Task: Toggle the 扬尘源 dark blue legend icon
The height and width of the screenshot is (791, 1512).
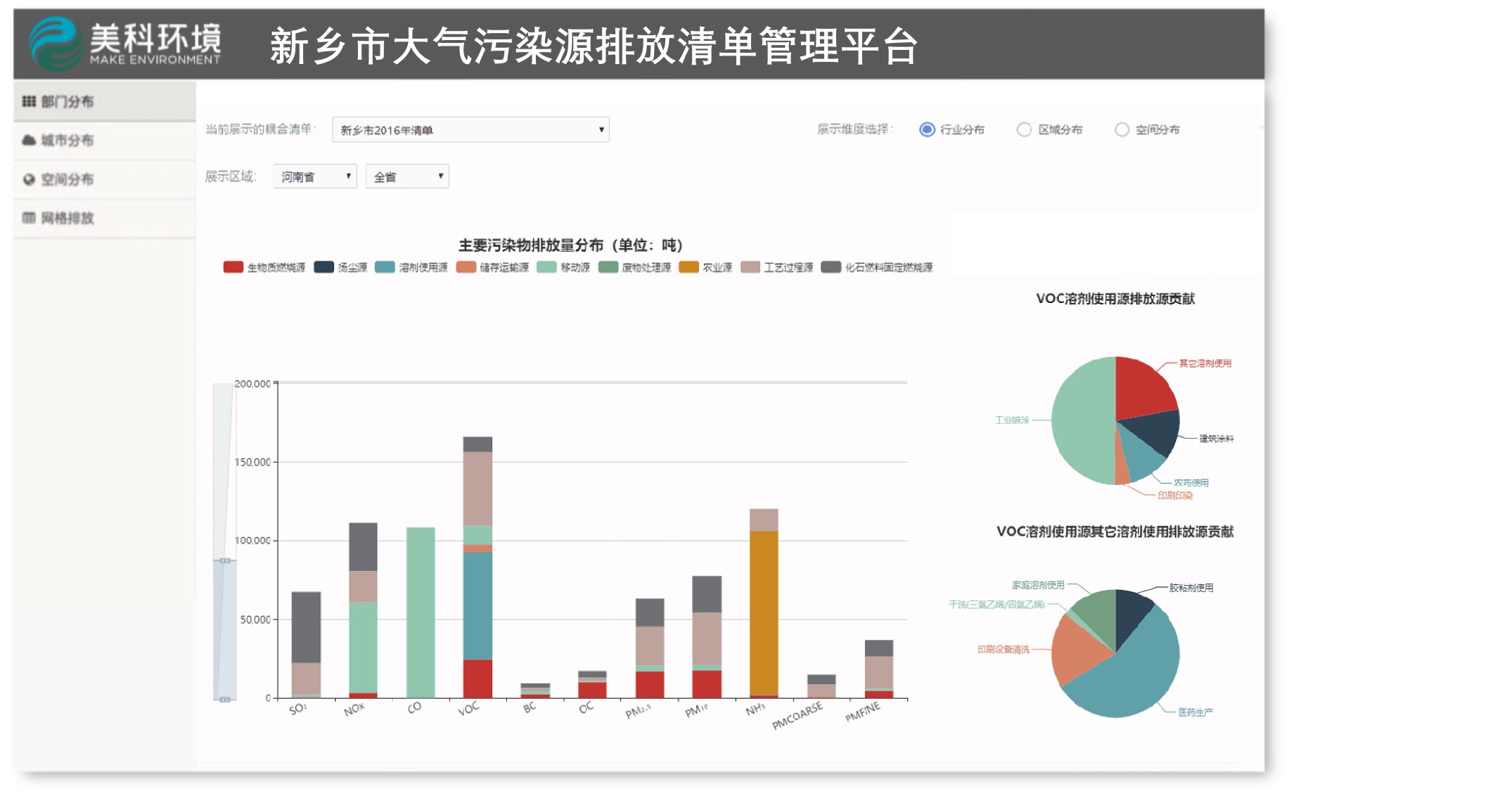Action: (x=323, y=267)
